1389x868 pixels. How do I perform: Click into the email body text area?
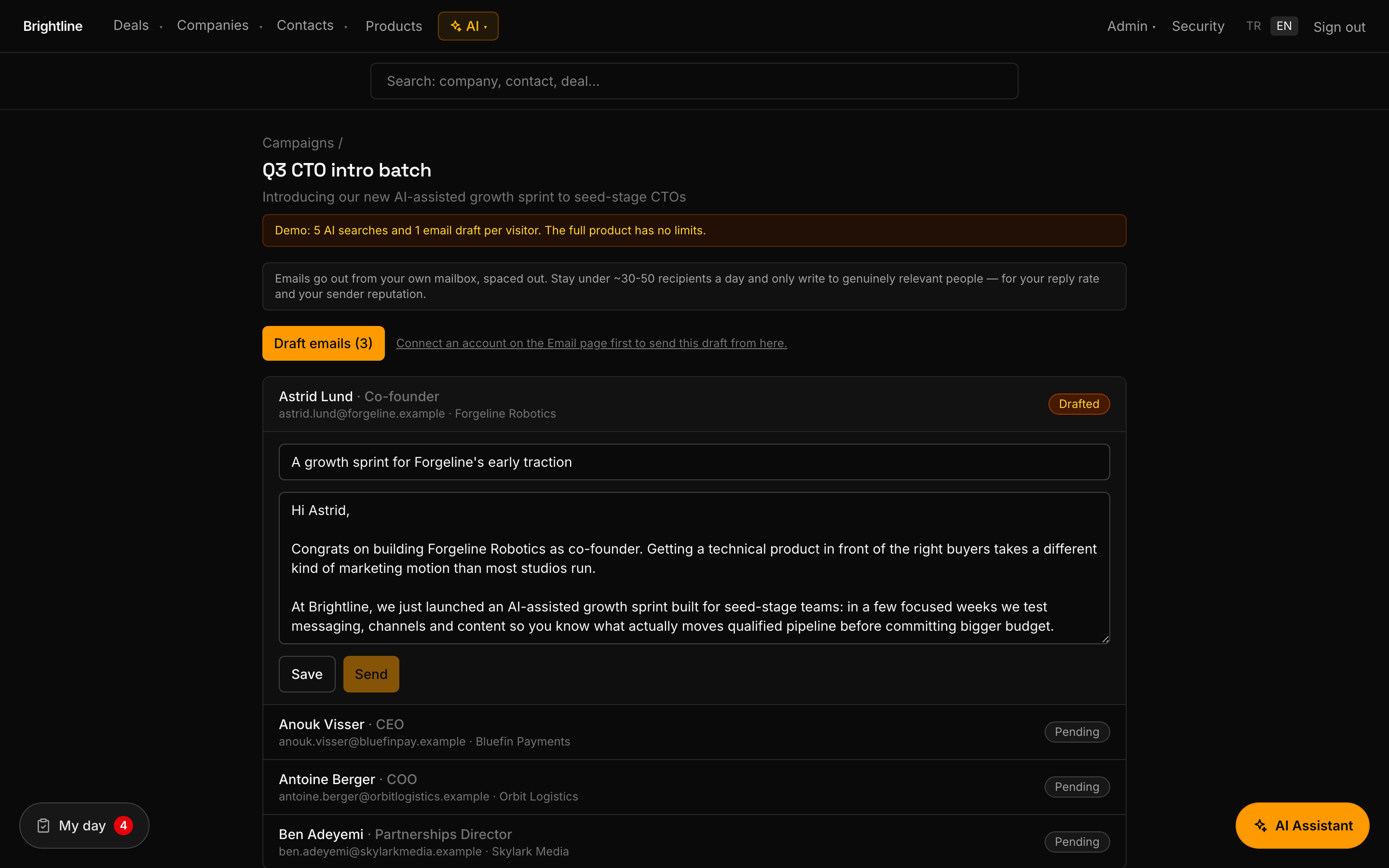click(x=694, y=568)
